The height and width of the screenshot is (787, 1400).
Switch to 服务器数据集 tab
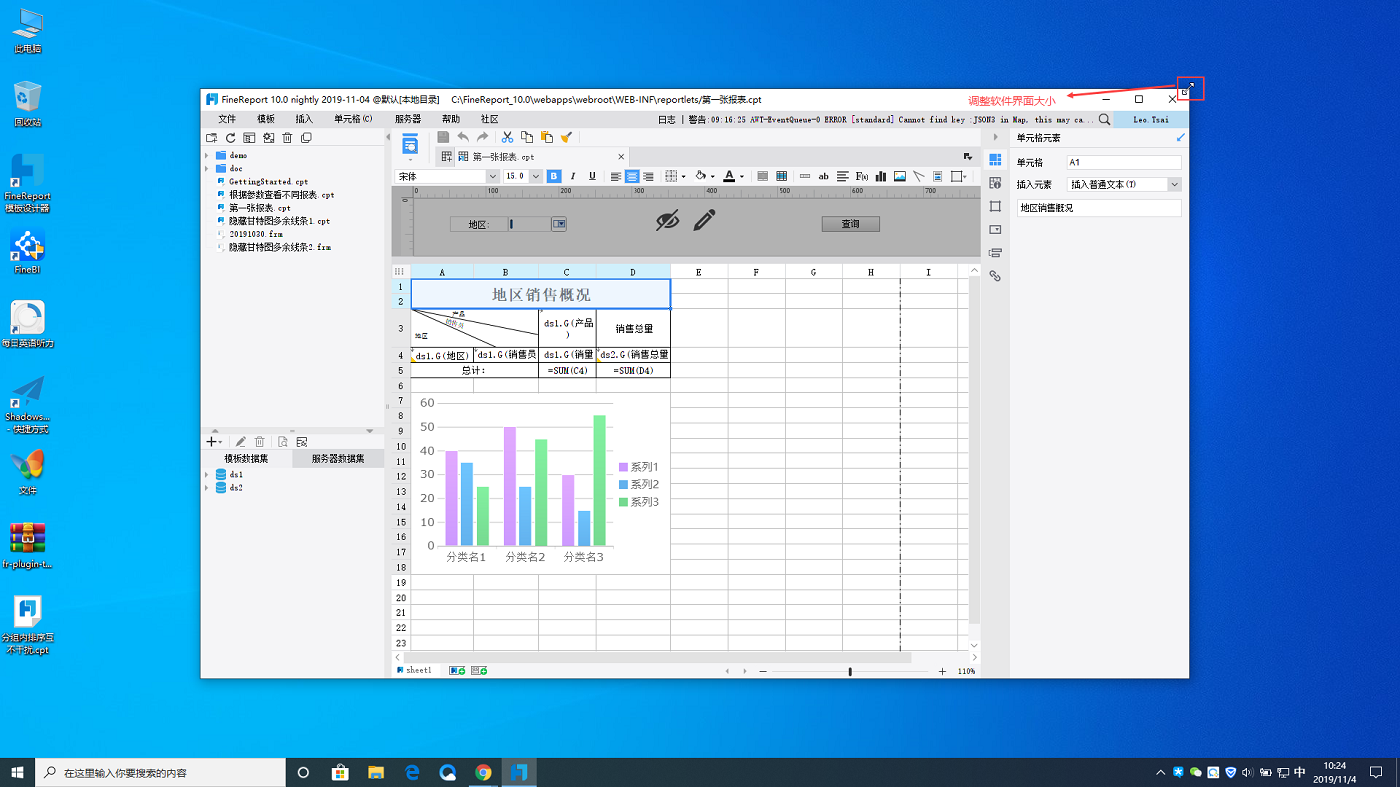338,459
